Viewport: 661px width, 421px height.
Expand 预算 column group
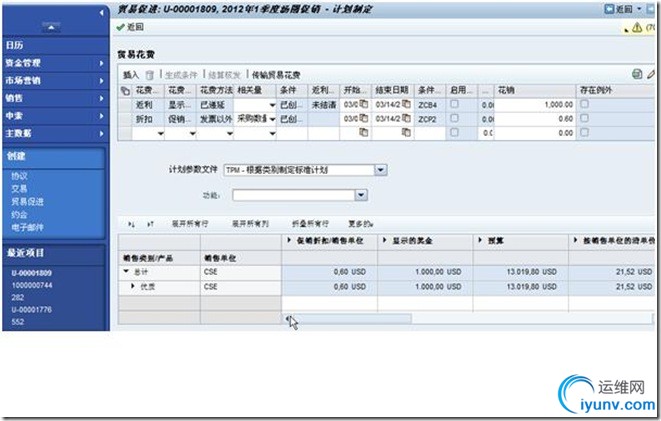point(480,240)
